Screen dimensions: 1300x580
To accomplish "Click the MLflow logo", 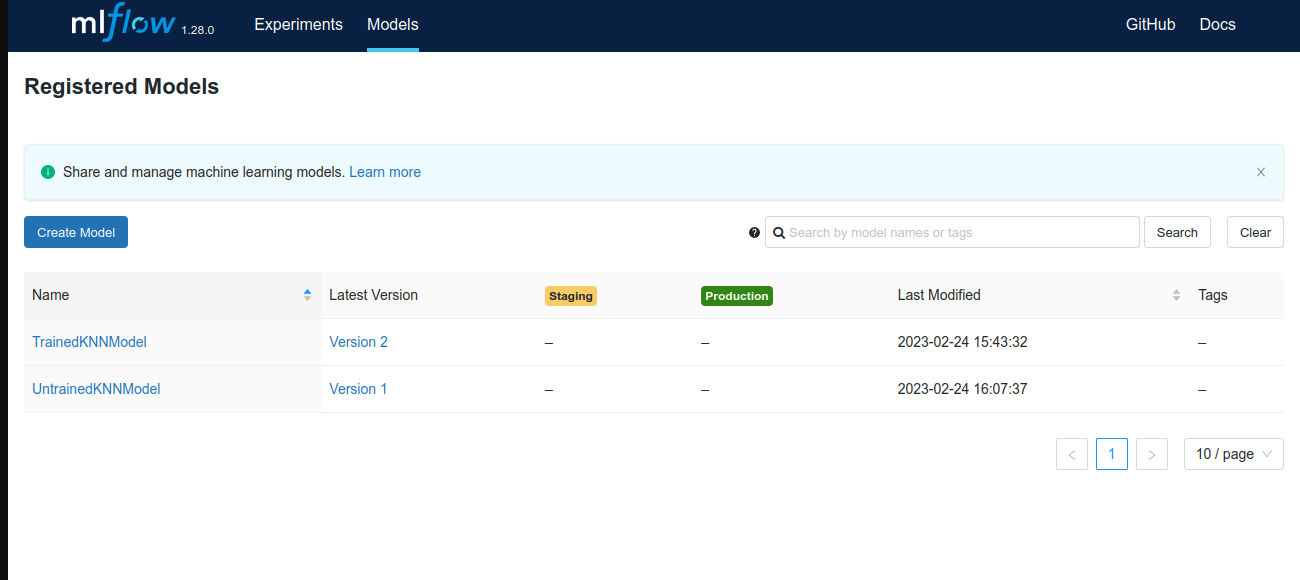I will point(123,24).
